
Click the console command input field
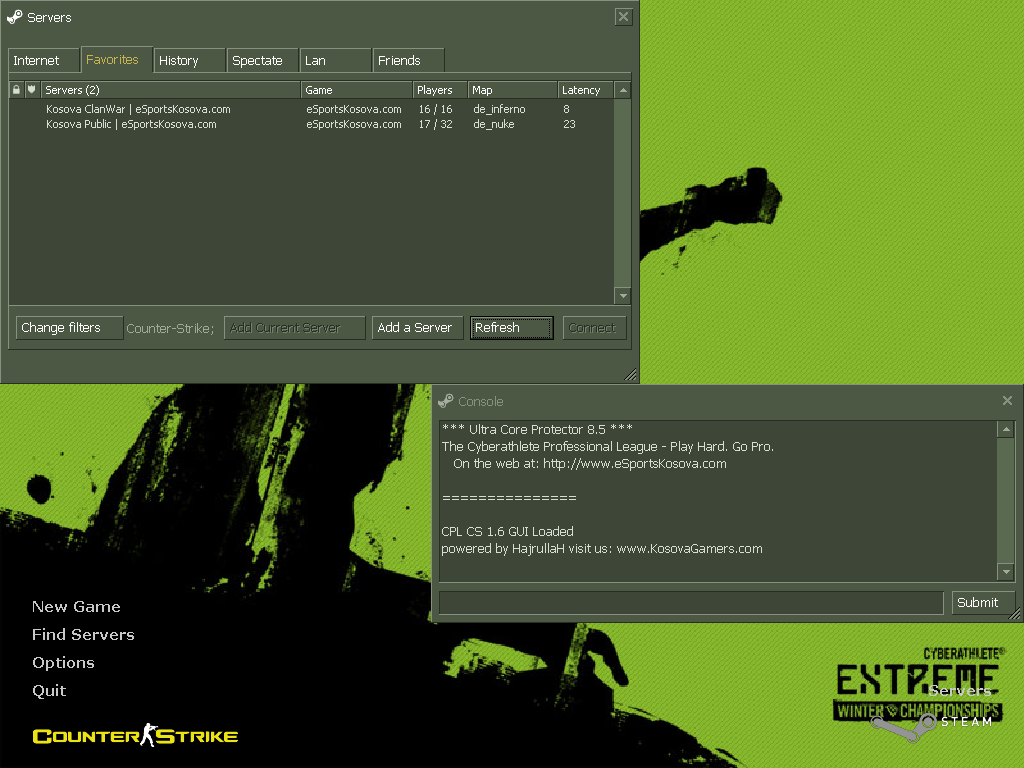(690, 603)
